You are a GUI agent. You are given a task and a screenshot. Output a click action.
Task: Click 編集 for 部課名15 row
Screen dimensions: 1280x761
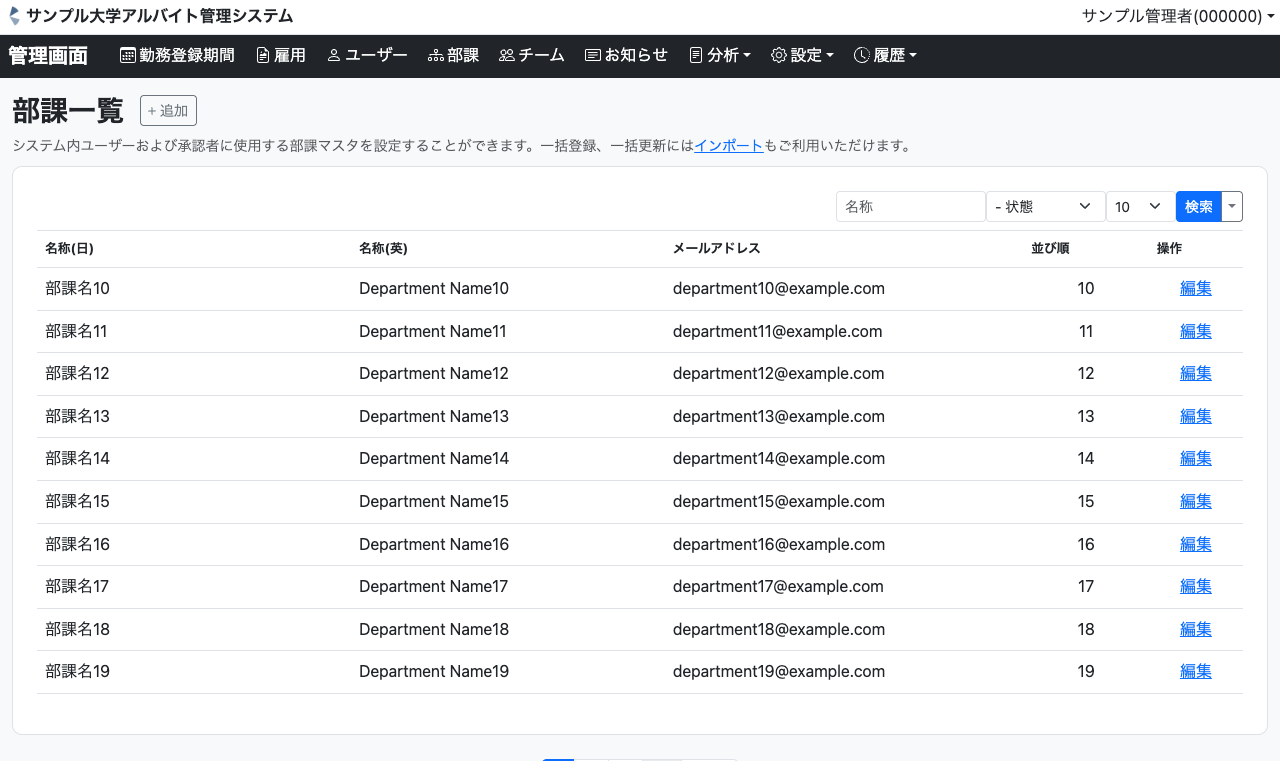pos(1195,502)
